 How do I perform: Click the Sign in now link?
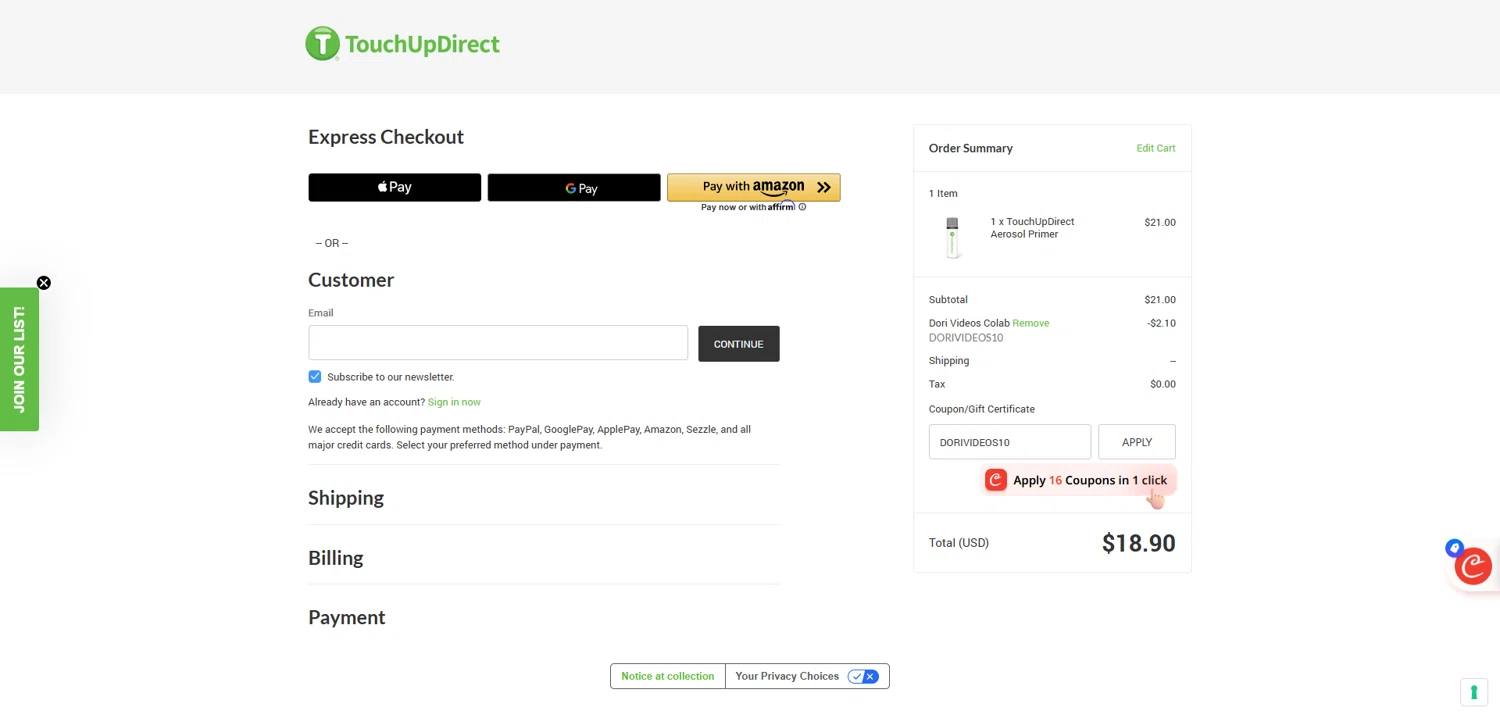454,402
